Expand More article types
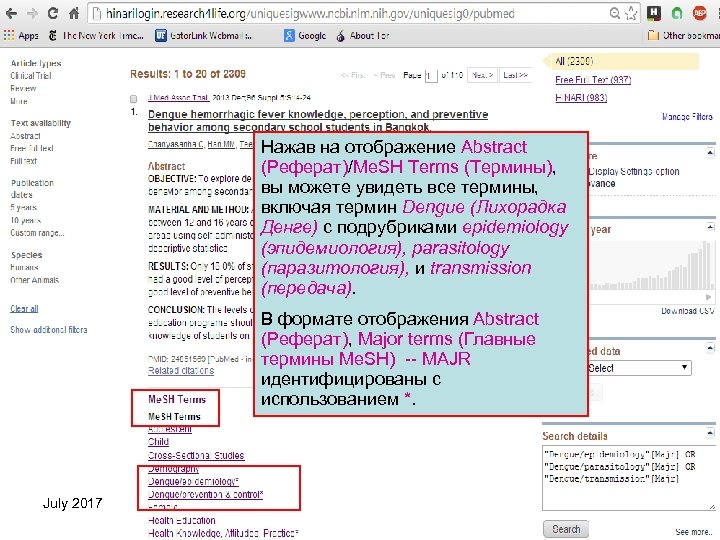Image resolution: width=720 pixels, height=540 pixels. coord(19,101)
